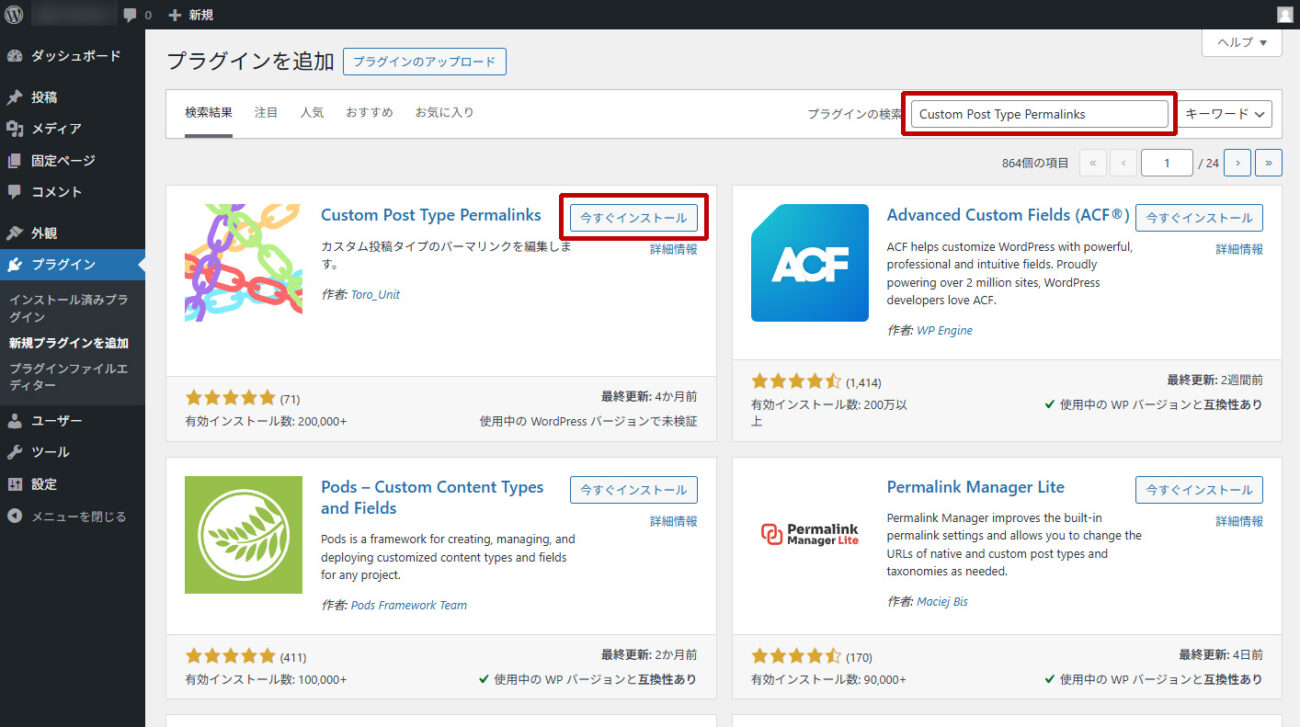Click the colorful chain plugin thumbnail
The image size is (1300, 727).
tap(244, 263)
